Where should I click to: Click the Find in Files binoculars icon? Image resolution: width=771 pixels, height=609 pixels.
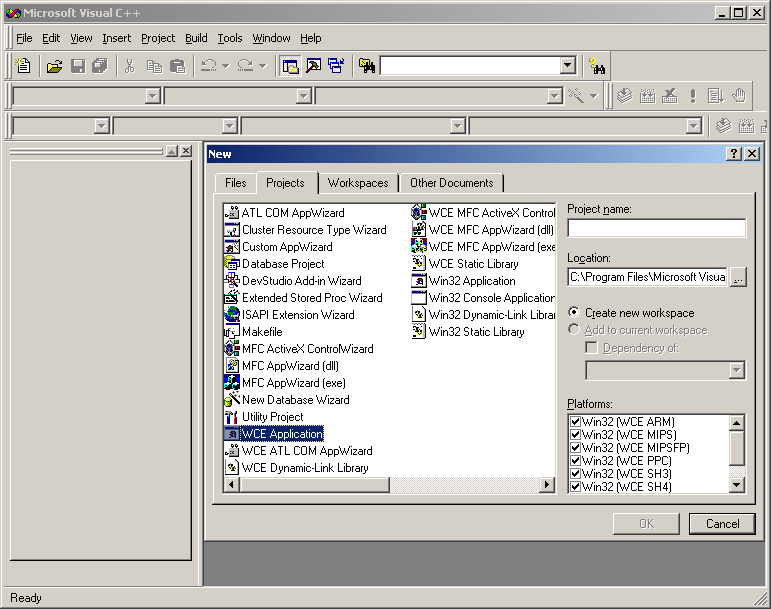[x=367, y=66]
